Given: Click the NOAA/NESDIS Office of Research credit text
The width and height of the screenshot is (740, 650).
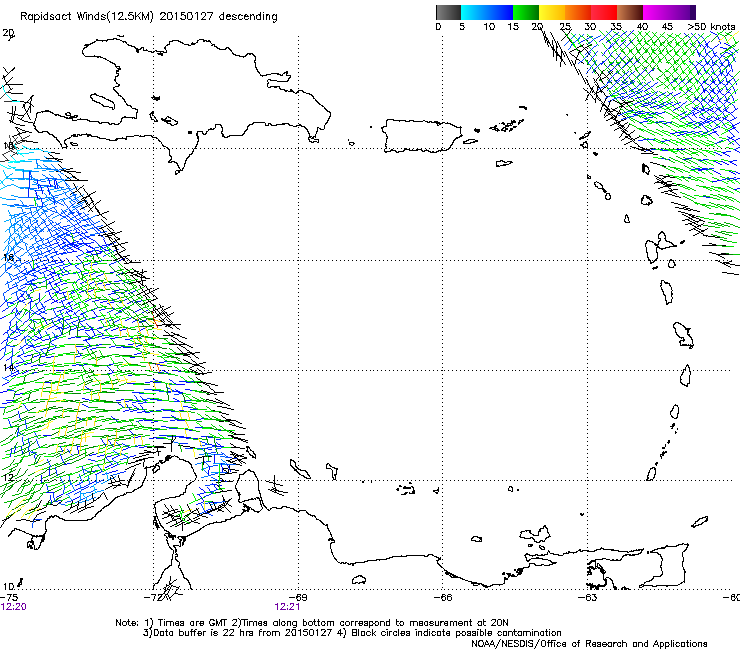Looking at the screenshot, I should pyautogui.click(x=589, y=643).
